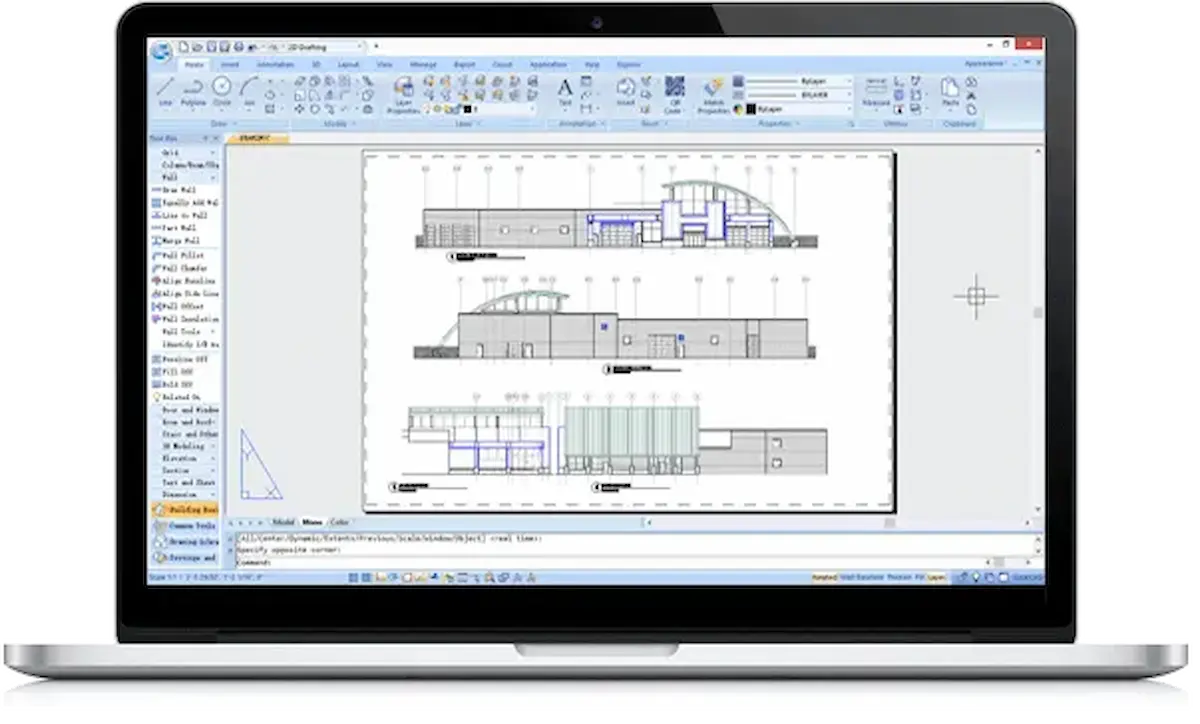
Task: Click Draw Wall in the sidebar
Action: click(180, 191)
